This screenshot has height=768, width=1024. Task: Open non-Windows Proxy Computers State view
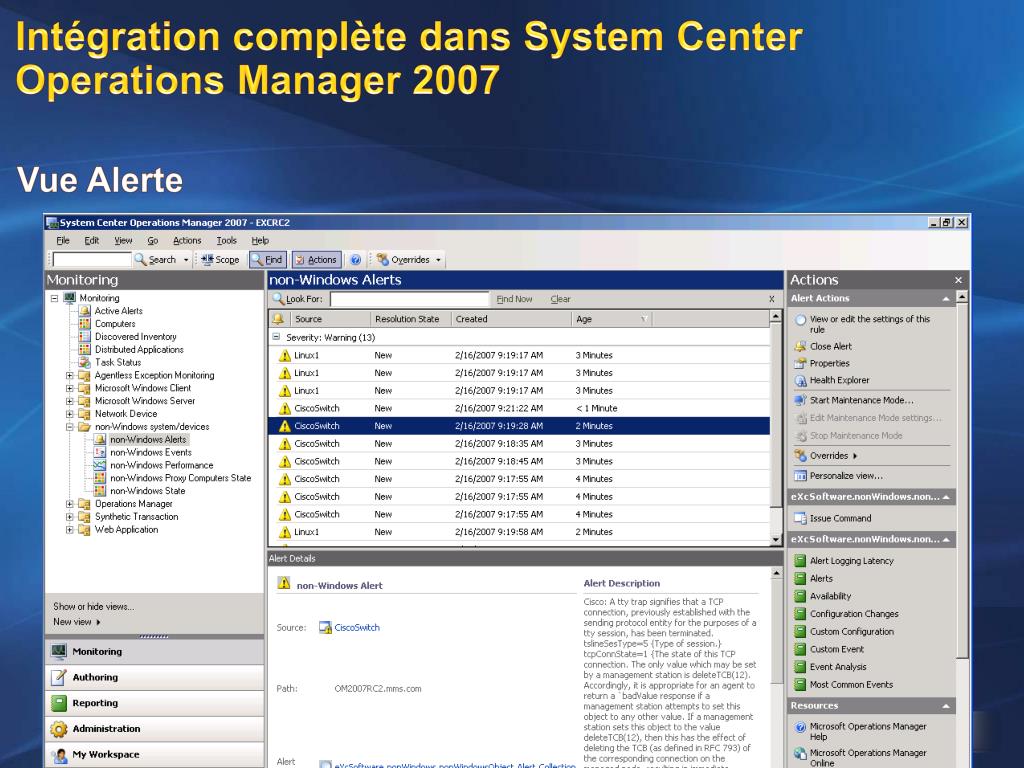(x=180, y=478)
